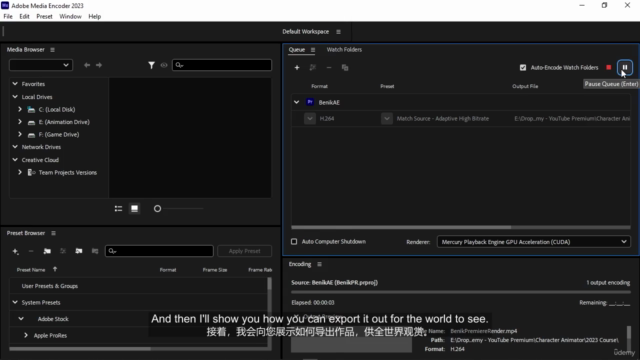Delete preset using the Preset Browser minus icon
The width and height of the screenshot is (640, 360).
[31, 251]
